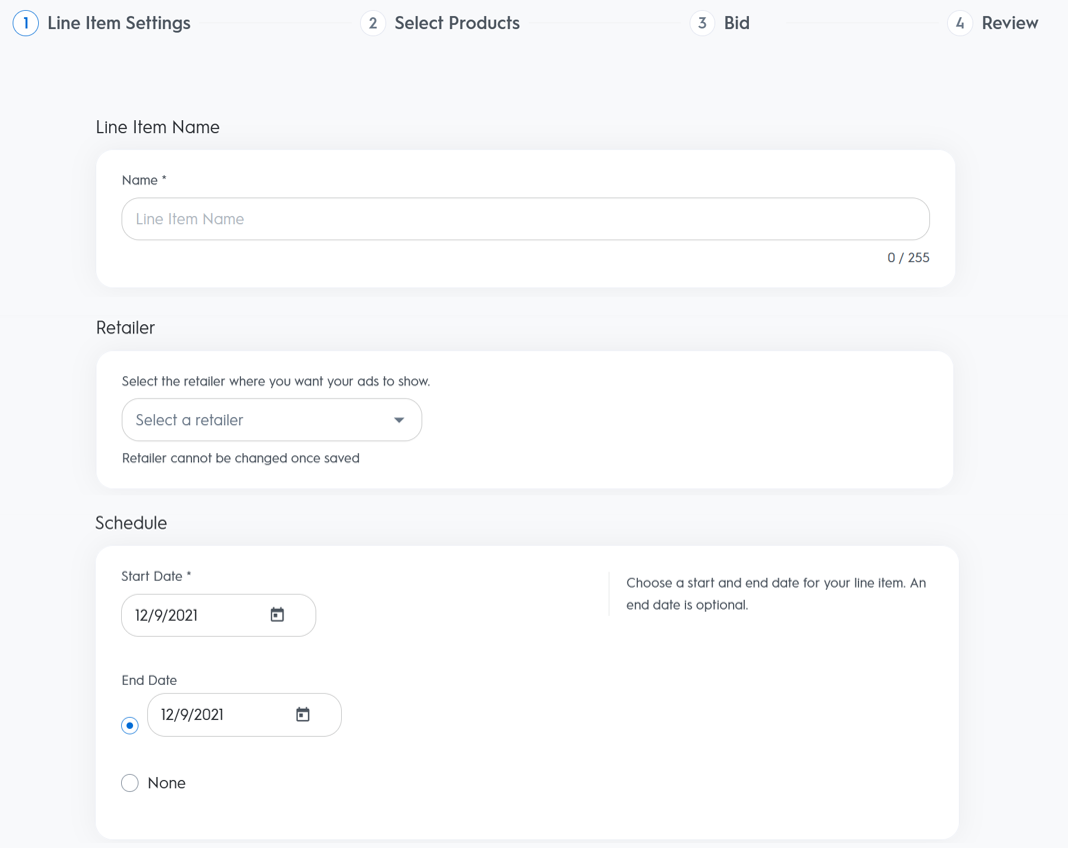Screen dimensions: 1068x848
Task: Click into the End Date text field
Action: (x=221, y=714)
